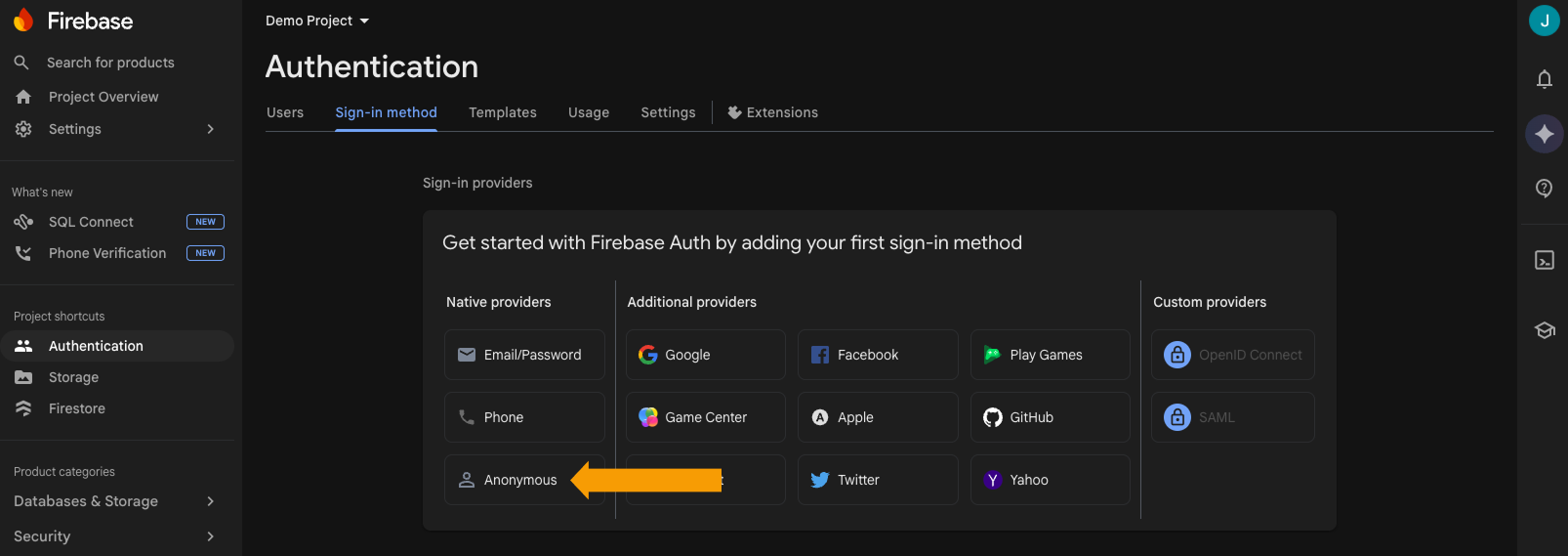Expand Databases & Storage category

(x=117, y=501)
